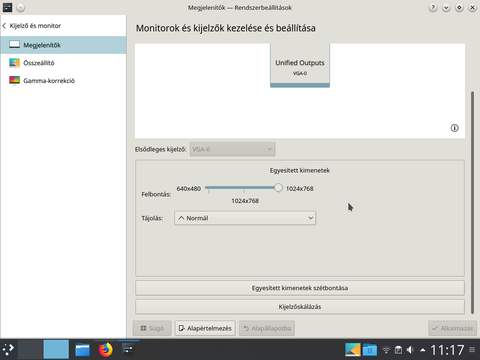Click the Súgó help button
480x360 pixels.
pos(152,328)
